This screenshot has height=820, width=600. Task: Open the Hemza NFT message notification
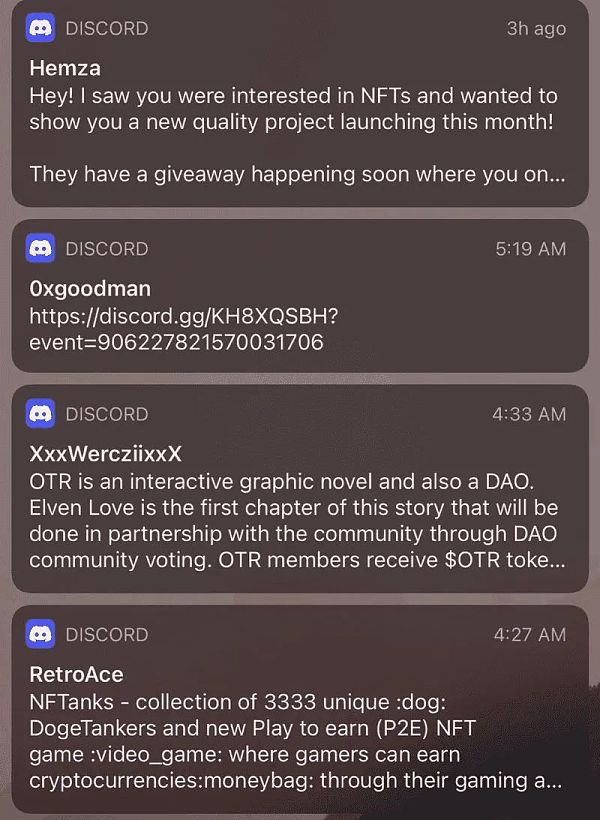[x=300, y=103]
